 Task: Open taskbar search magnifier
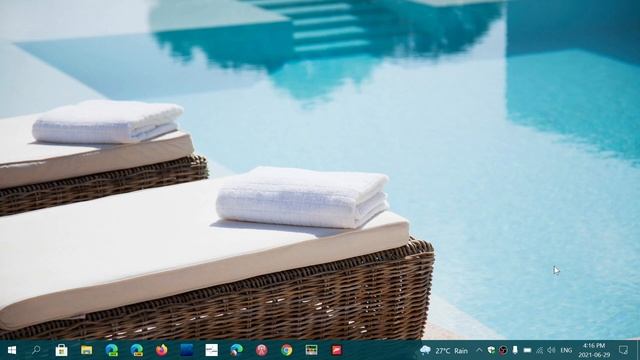(x=36, y=350)
